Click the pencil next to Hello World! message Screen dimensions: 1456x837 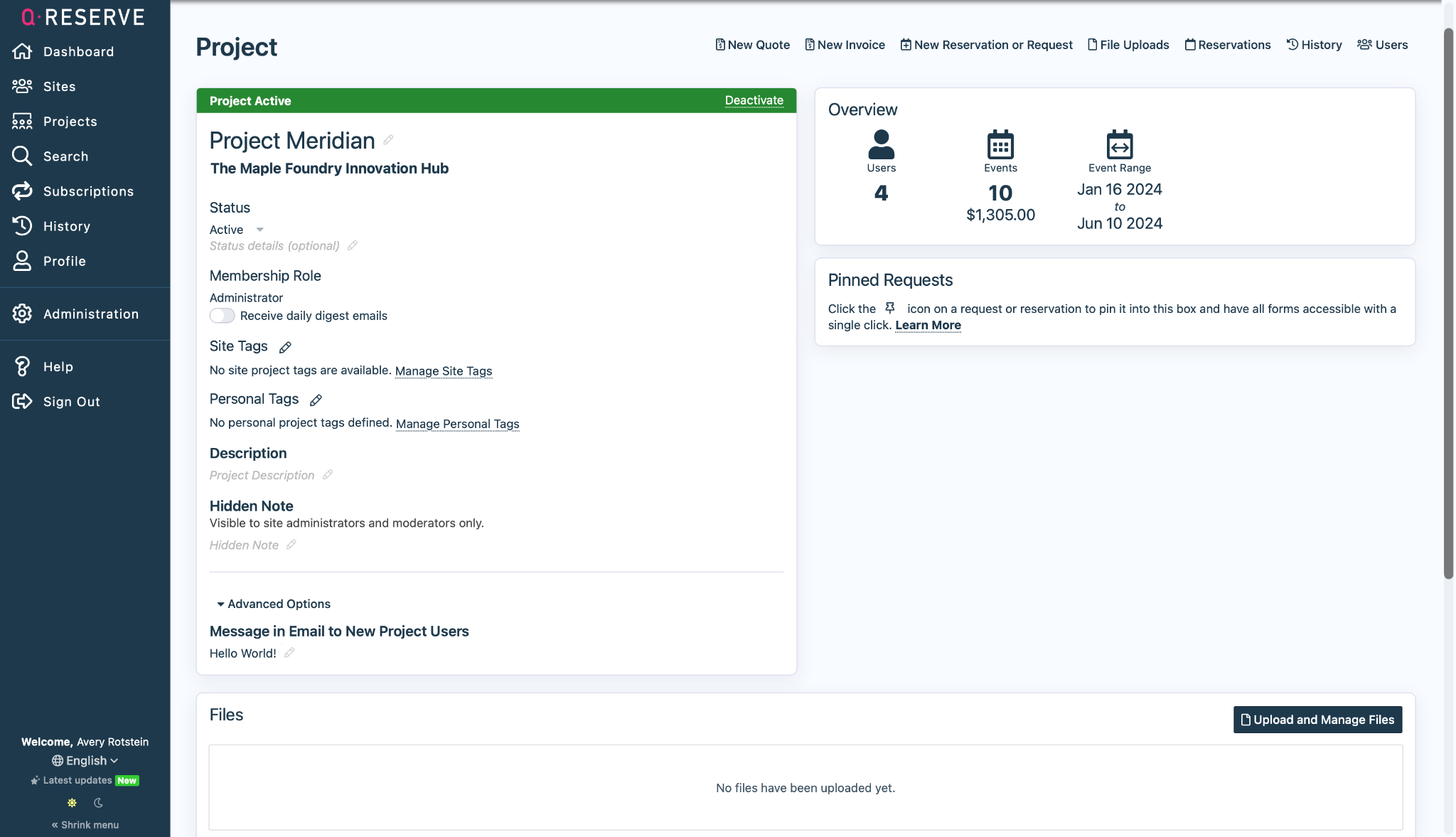(x=289, y=653)
